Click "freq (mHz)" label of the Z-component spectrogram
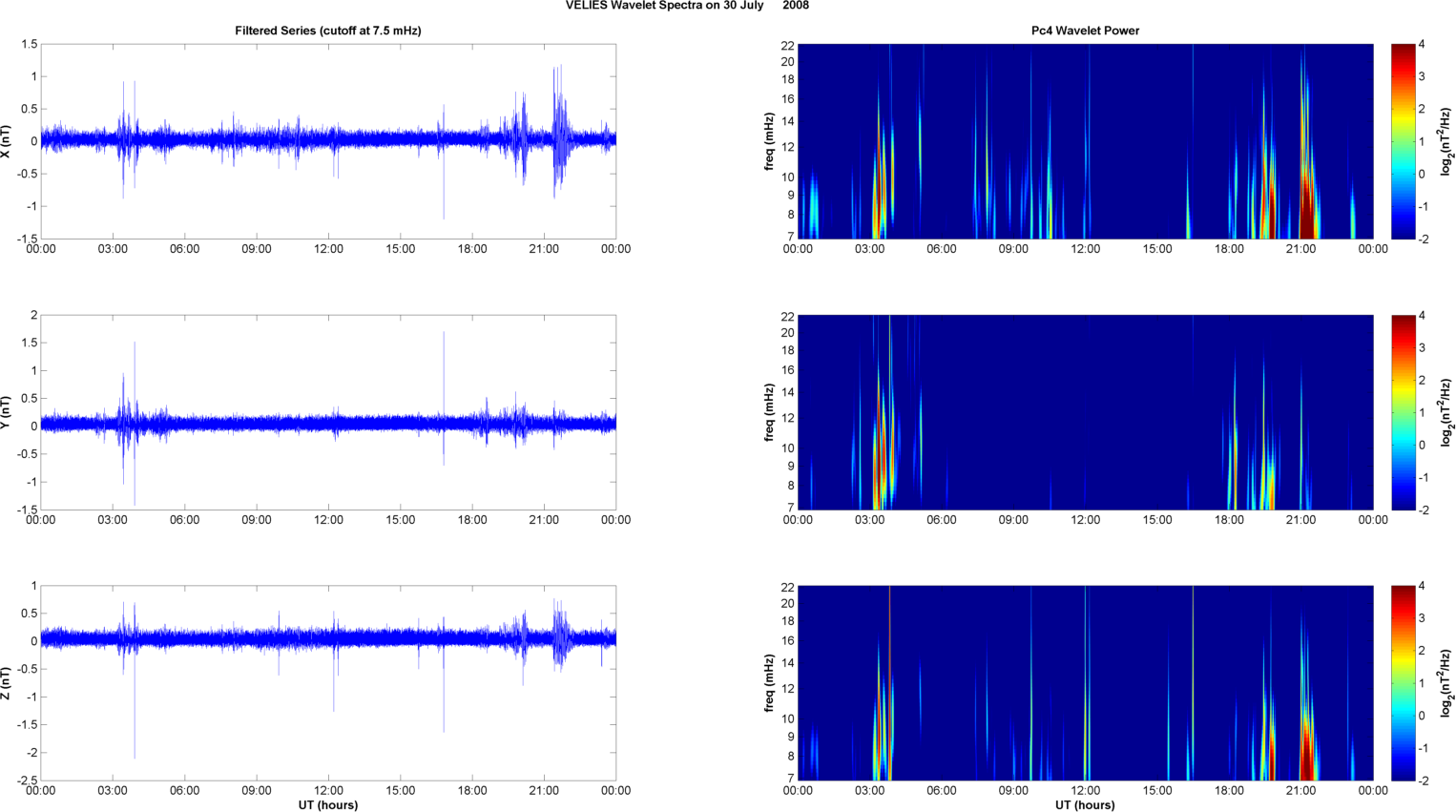 [x=769, y=683]
